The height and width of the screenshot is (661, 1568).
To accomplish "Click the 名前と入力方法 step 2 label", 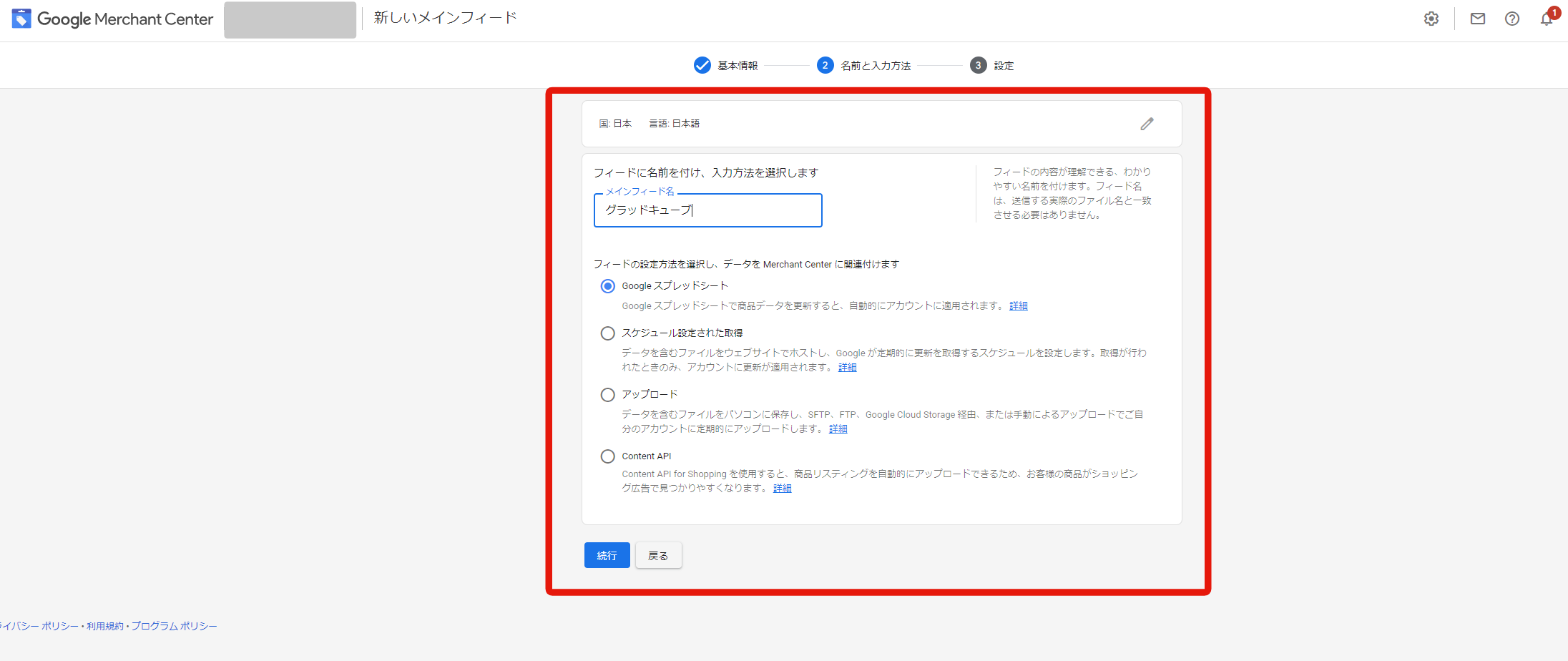I will click(x=876, y=66).
